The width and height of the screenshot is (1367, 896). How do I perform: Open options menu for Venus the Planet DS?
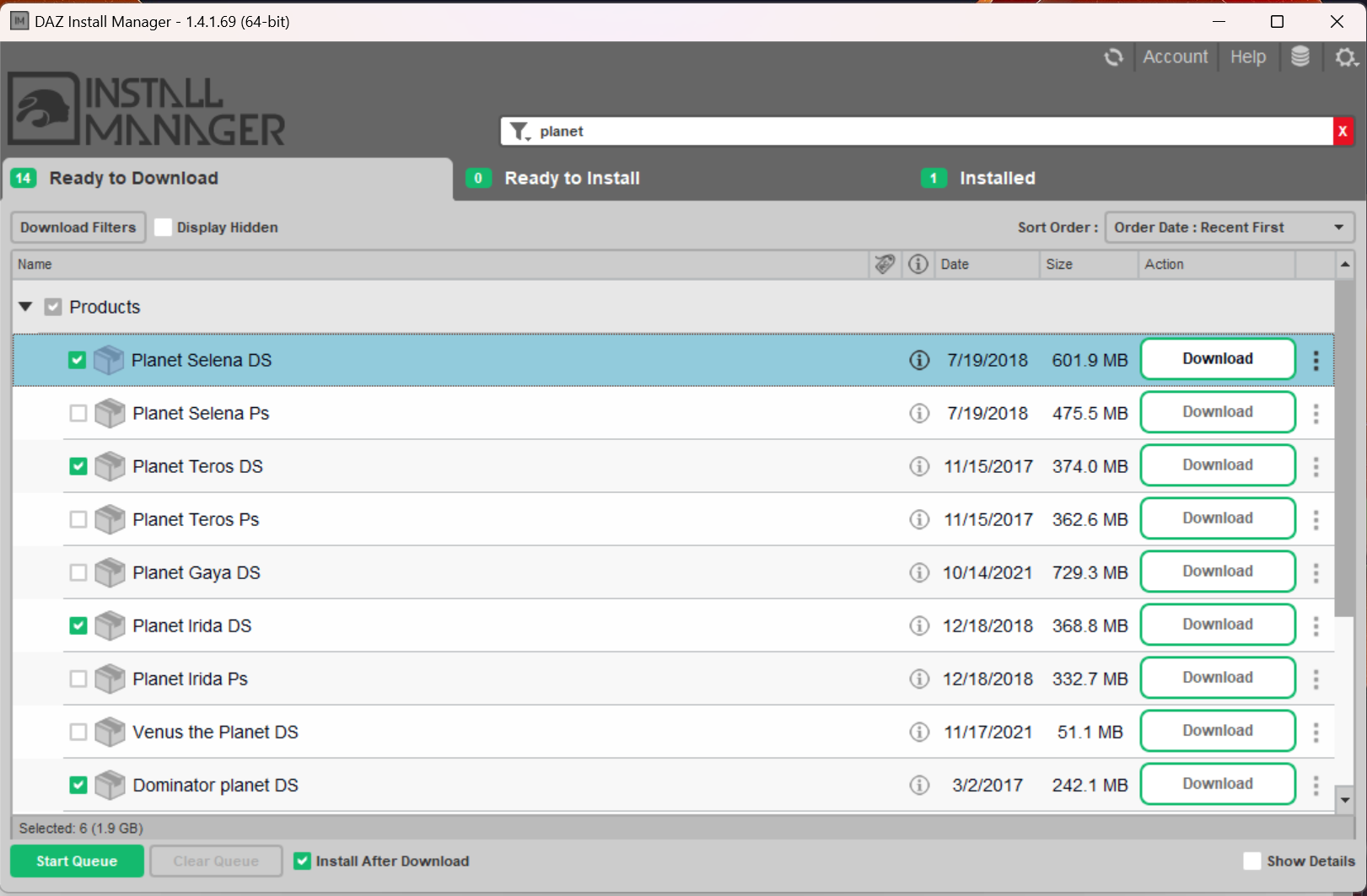click(1316, 732)
